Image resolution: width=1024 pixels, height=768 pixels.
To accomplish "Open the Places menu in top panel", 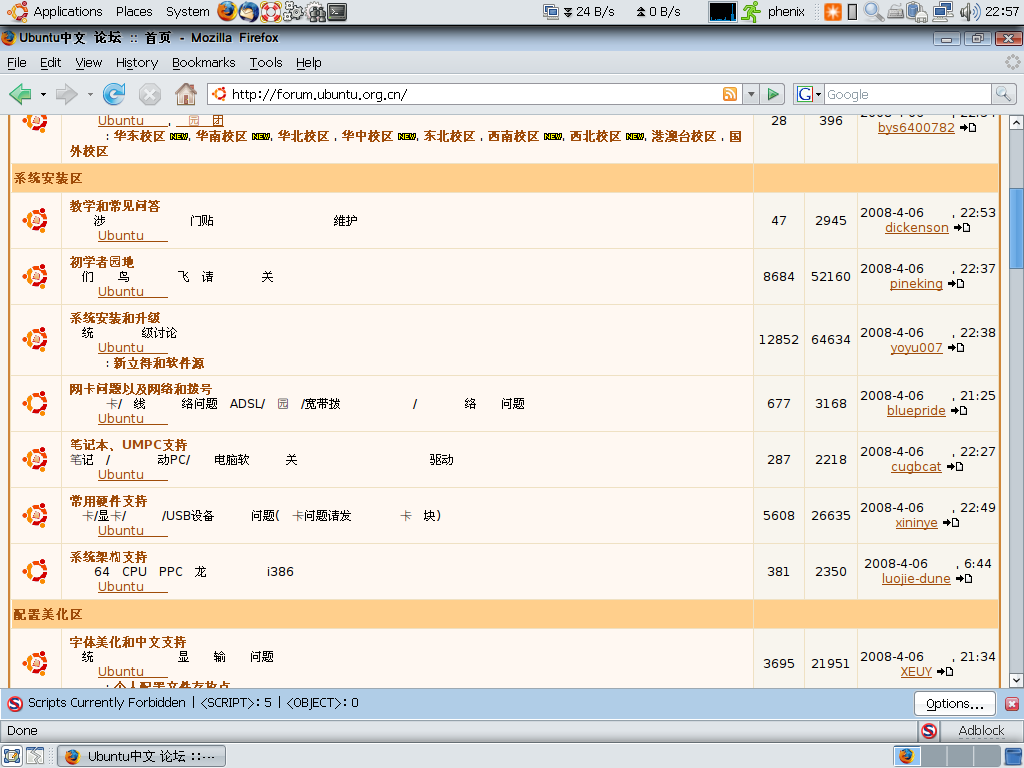I will click(x=134, y=11).
